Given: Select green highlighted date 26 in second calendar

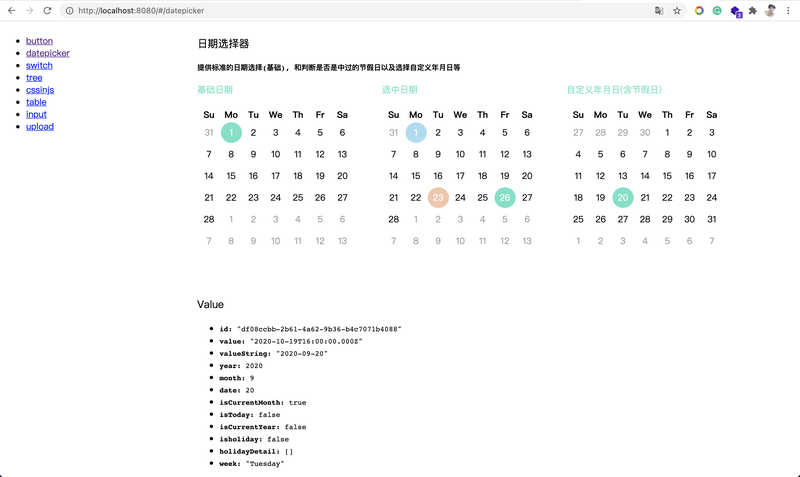Looking at the screenshot, I should [505, 197].
